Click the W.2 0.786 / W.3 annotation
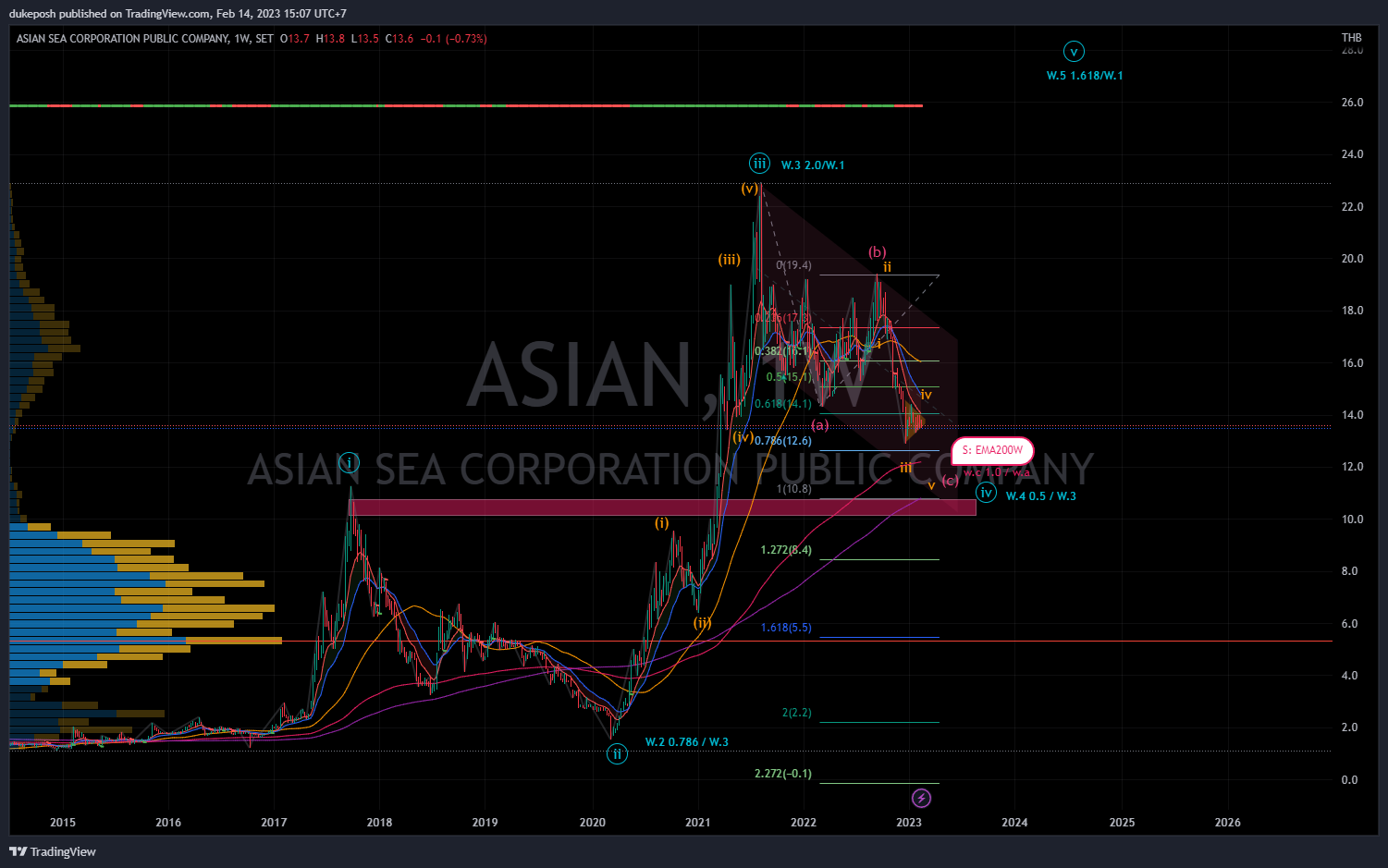The height and width of the screenshot is (868, 1388). click(687, 741)
